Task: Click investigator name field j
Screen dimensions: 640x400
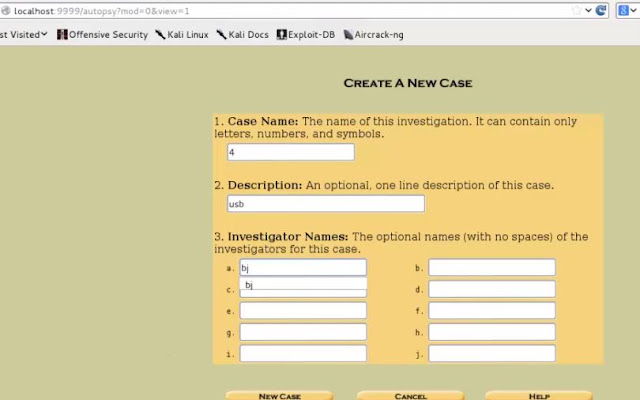Action: pos(492,353)
